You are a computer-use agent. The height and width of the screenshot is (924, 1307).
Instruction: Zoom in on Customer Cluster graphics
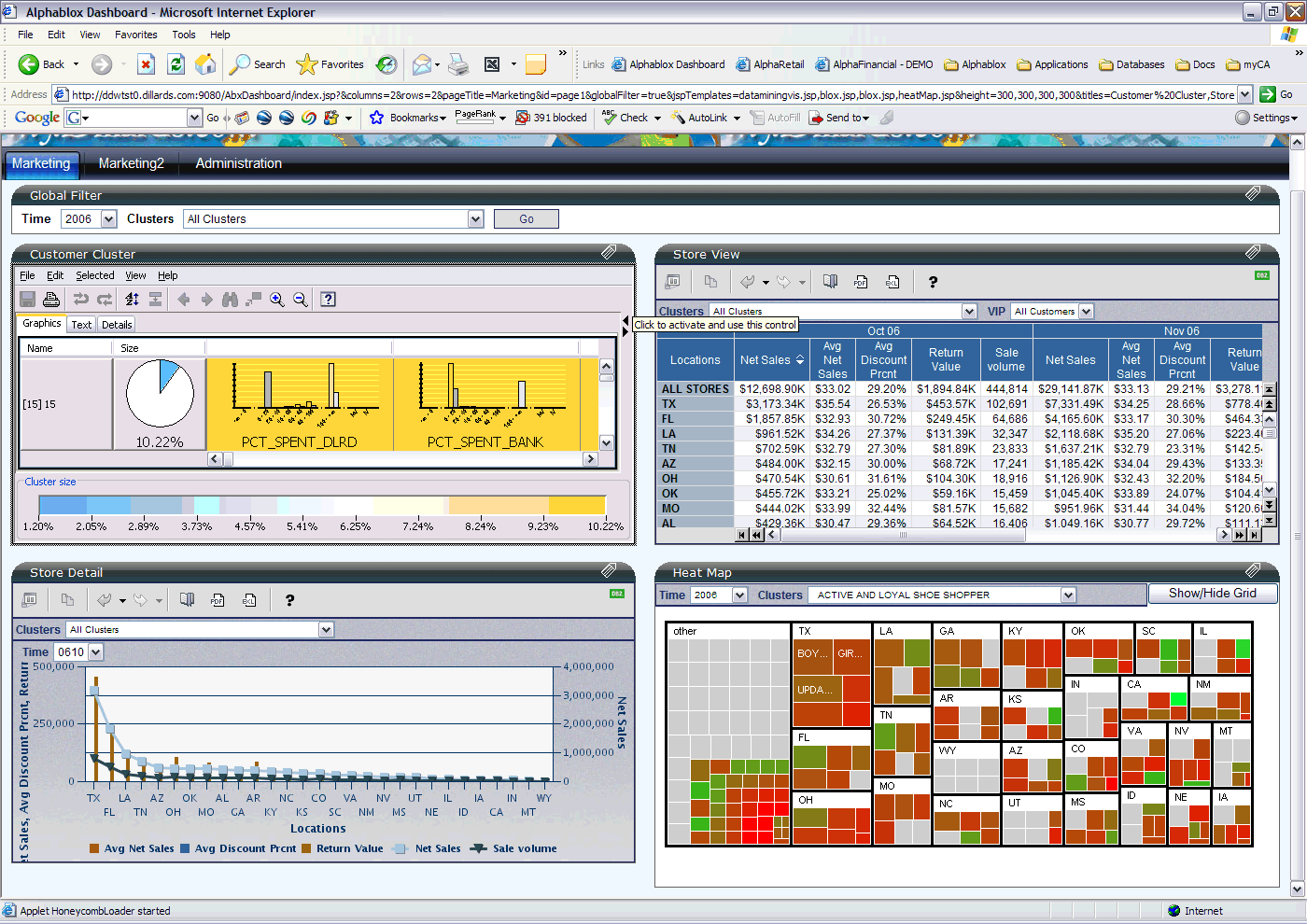tap(277, 299)
